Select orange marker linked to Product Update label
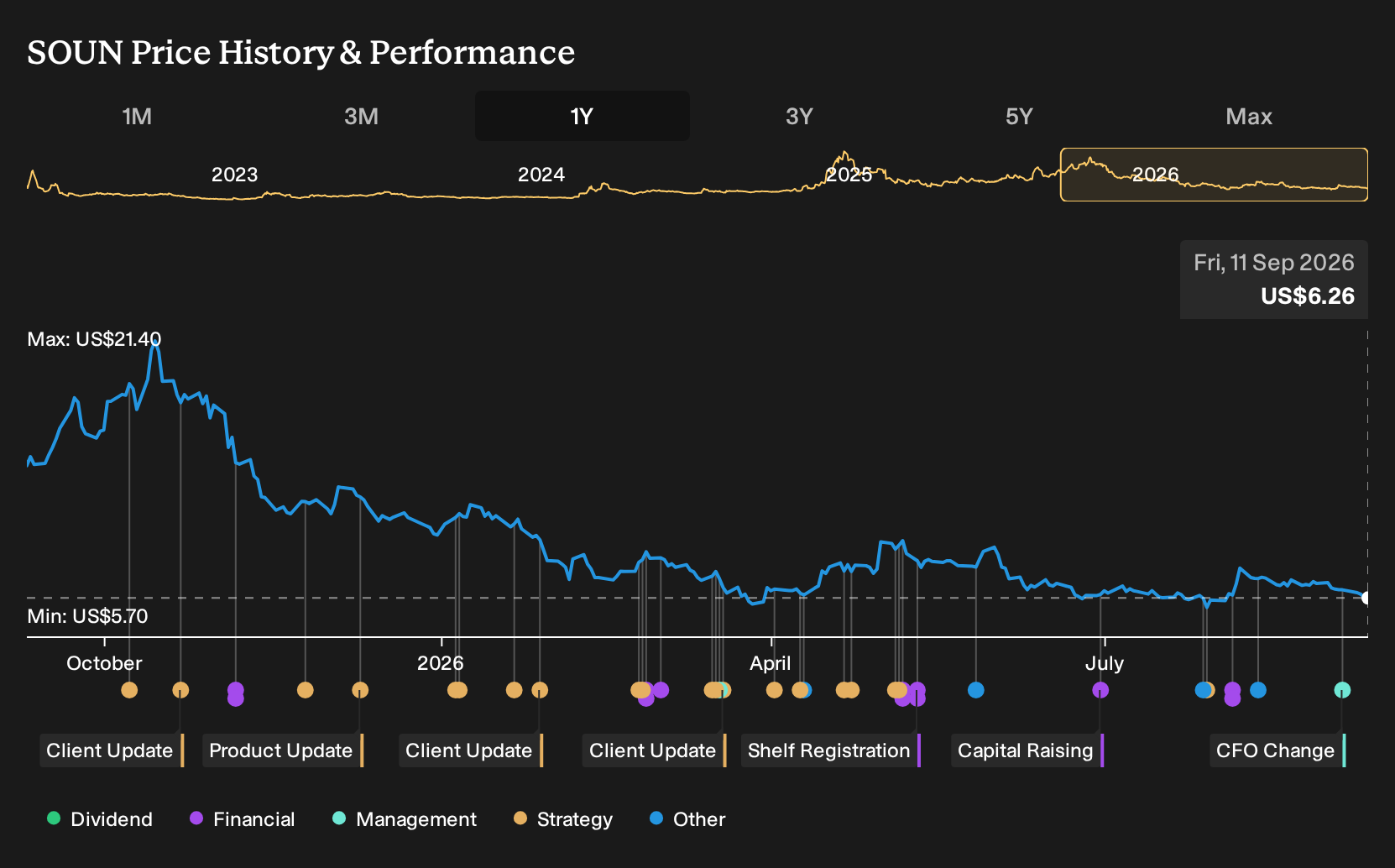The height and width of the screenshot is (868, 1395). (x=360, y=690)
